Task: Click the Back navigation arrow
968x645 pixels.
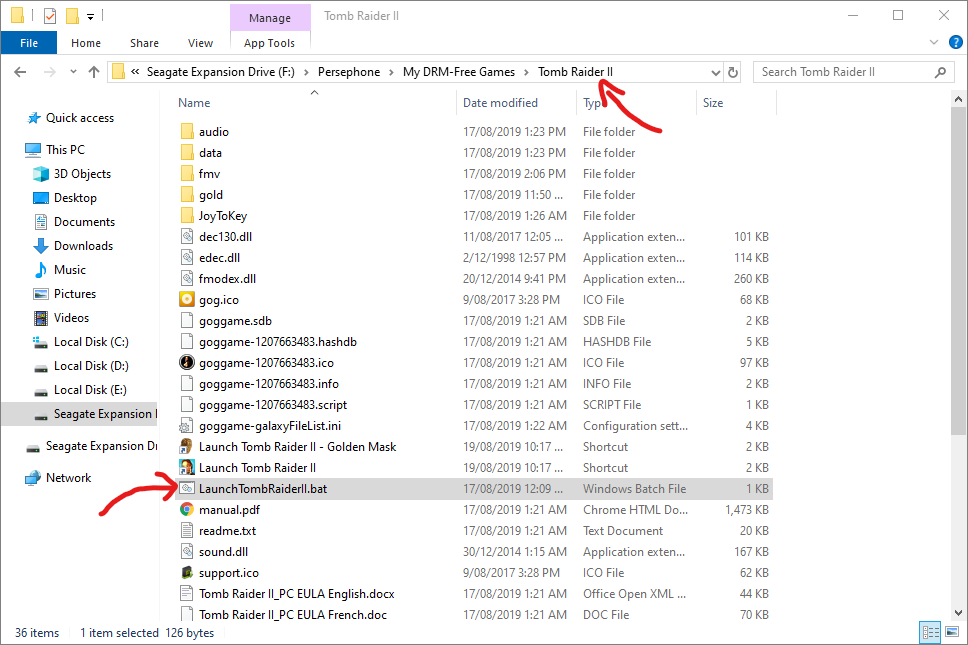Action: (21, 72)
